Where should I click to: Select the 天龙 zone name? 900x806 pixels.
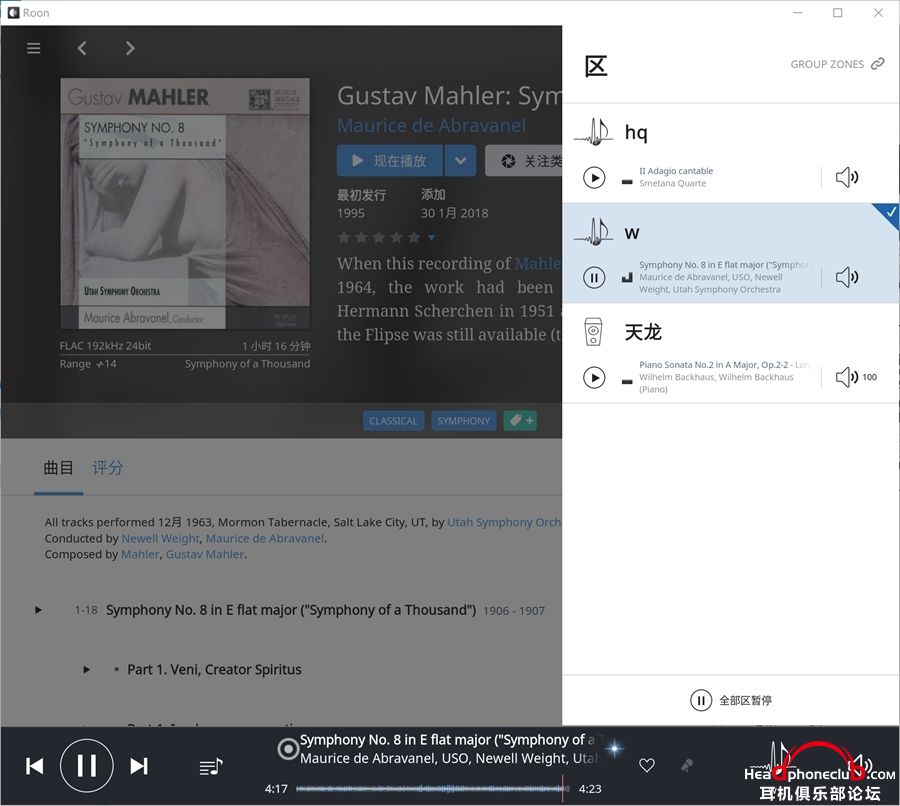click(643, 332)
